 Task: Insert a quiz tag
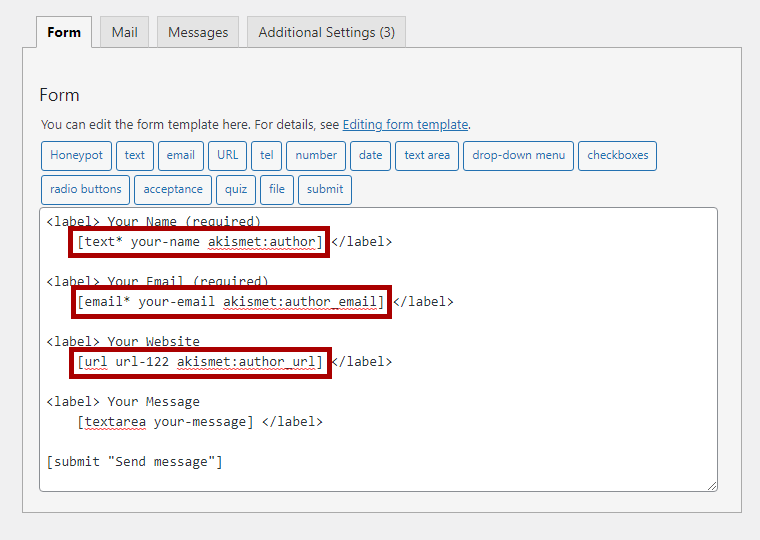tap(236, 190)
